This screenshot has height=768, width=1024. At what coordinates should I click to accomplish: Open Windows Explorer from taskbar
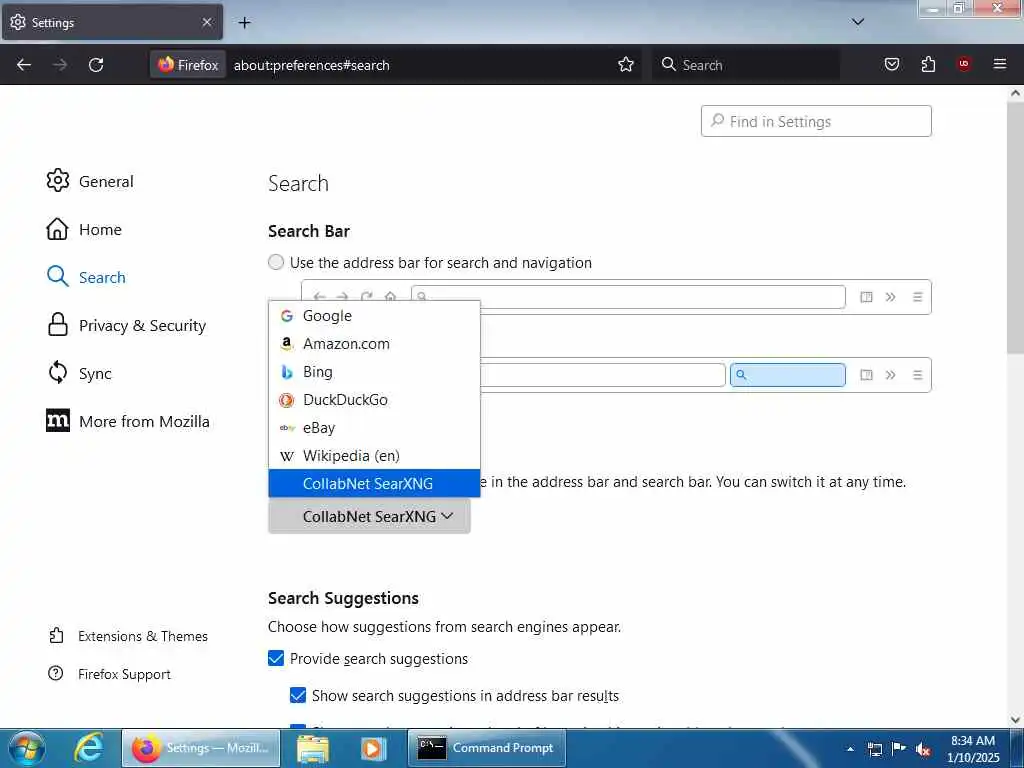313,748
